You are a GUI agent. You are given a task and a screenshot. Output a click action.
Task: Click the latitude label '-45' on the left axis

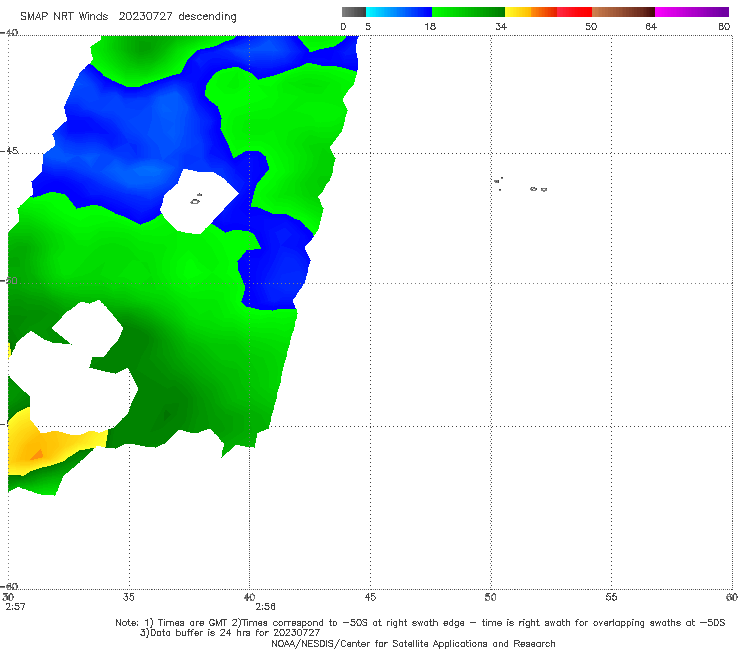point(9,151)
